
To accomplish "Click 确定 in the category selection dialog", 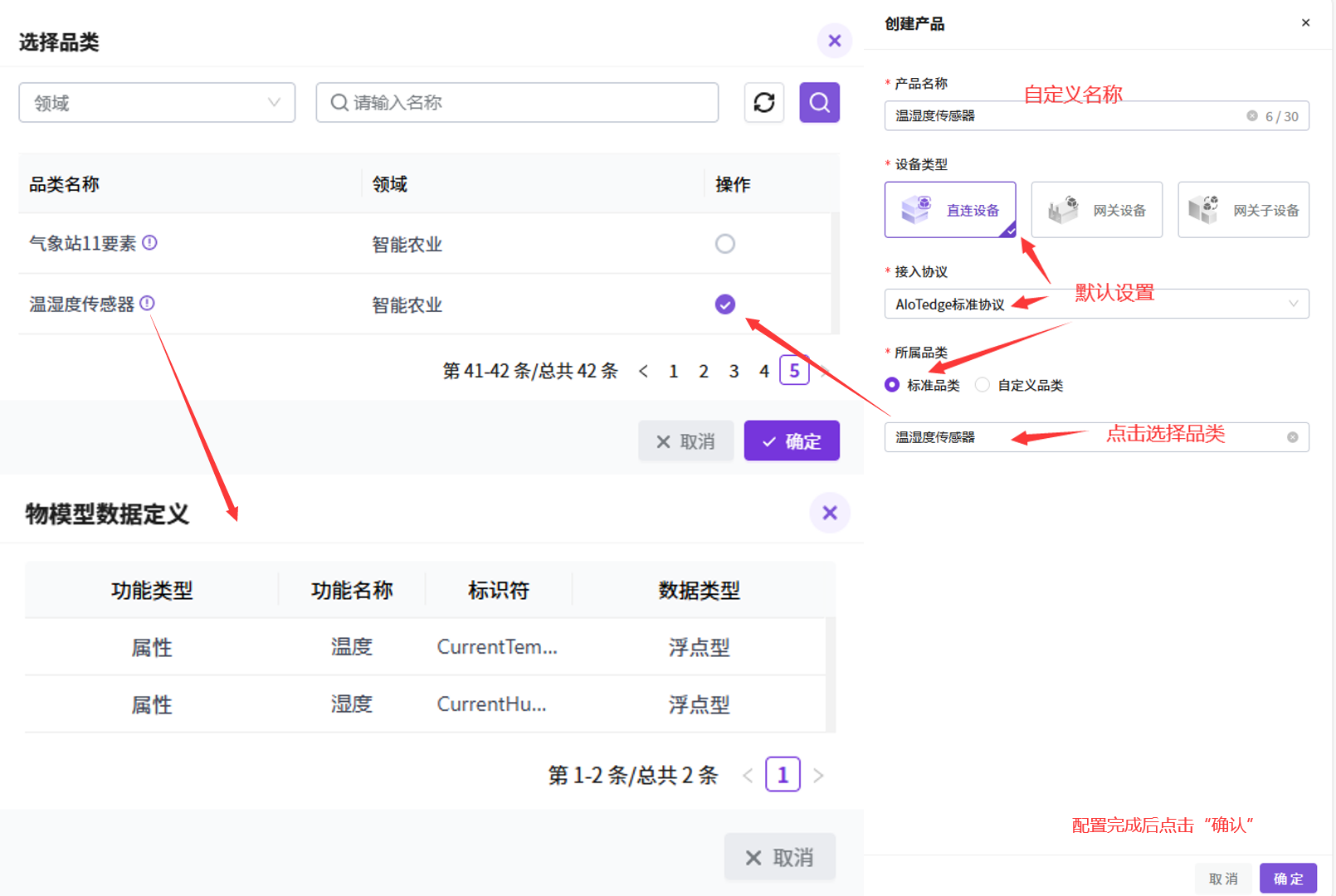I will 791,441.
